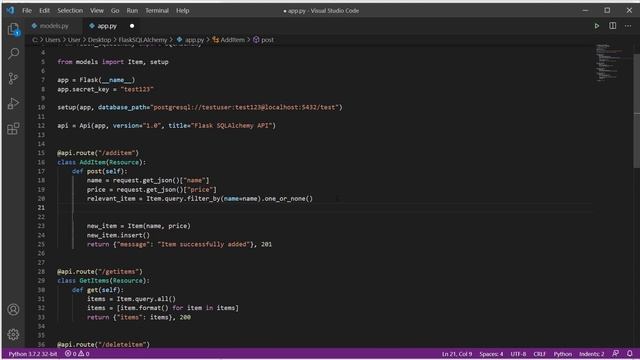The image size is (640, 360).
Task: Click the vertical editor scrollbar thumb
Action: point(636,110)
